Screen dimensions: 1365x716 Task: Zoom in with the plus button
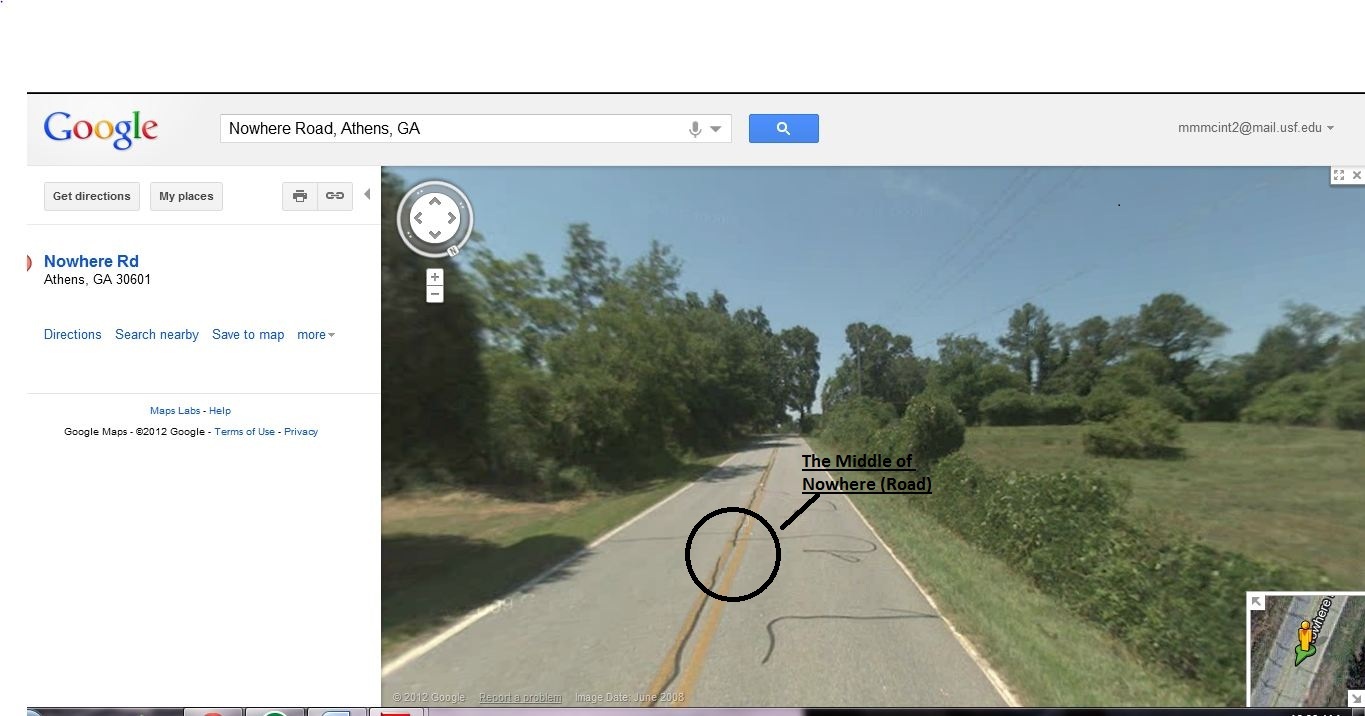[x=434, y=277]
